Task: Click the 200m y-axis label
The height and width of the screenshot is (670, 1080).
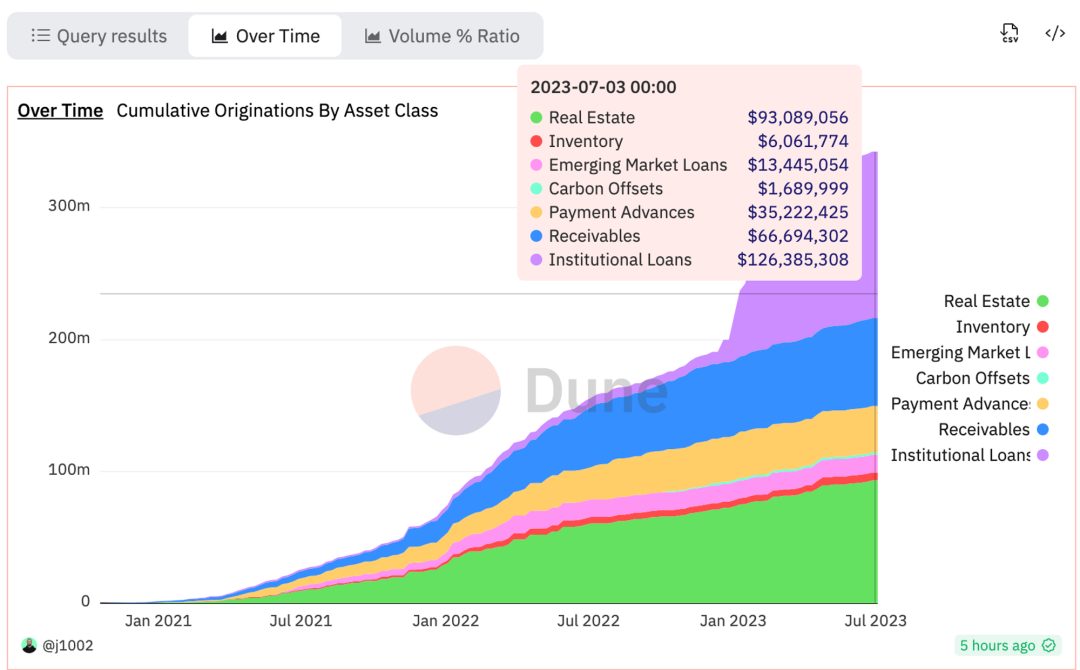Action: [69, 338]
